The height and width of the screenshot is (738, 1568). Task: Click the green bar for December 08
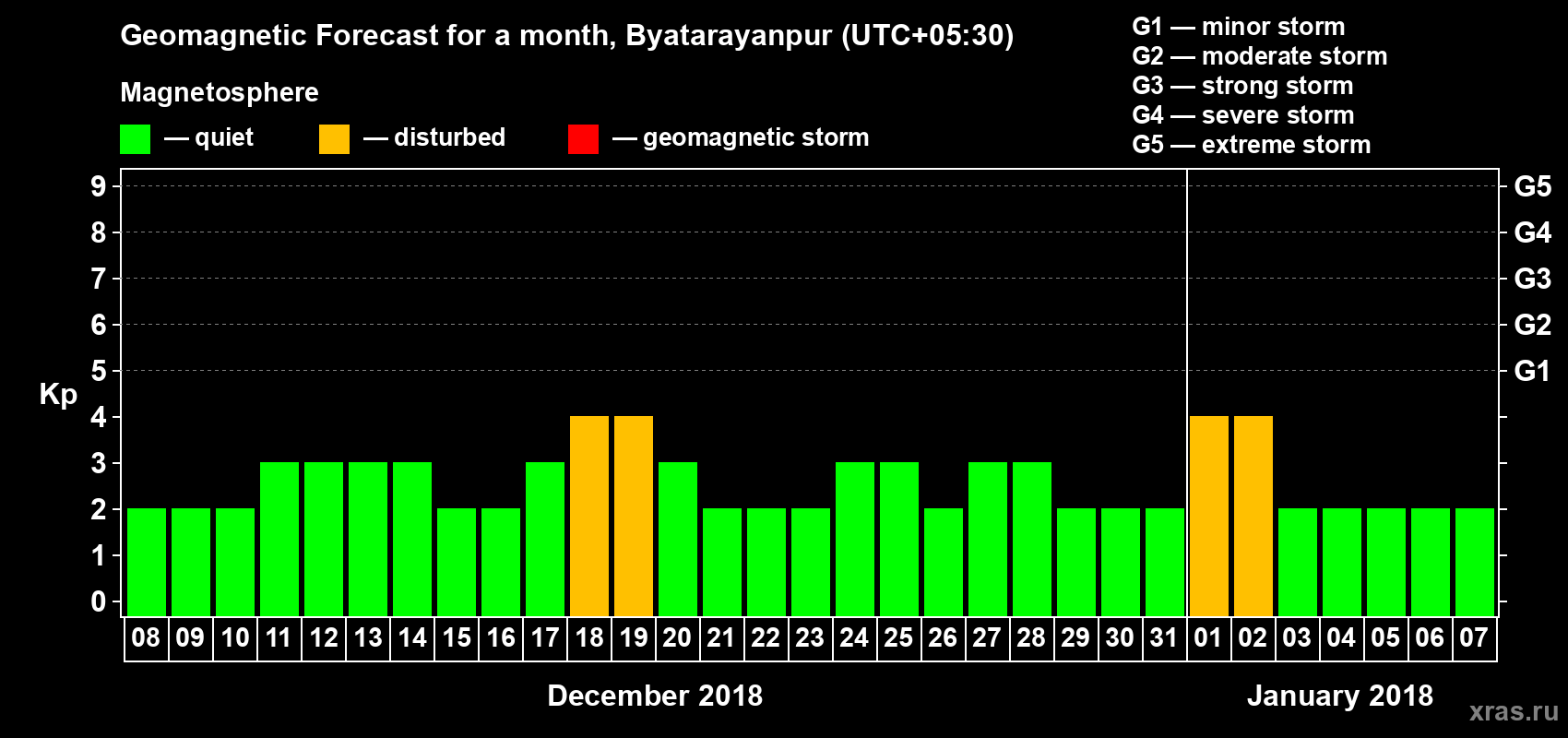pyautogui.click(x=147, y=562)
